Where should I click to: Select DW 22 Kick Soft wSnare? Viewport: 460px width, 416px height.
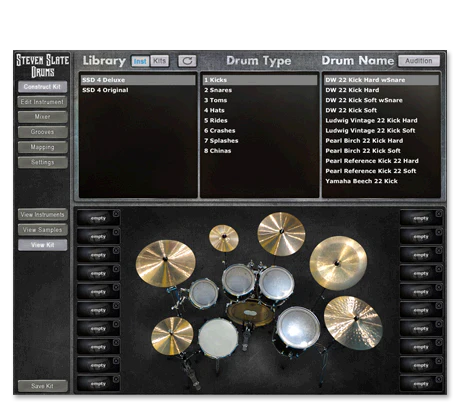click(381, 100)
